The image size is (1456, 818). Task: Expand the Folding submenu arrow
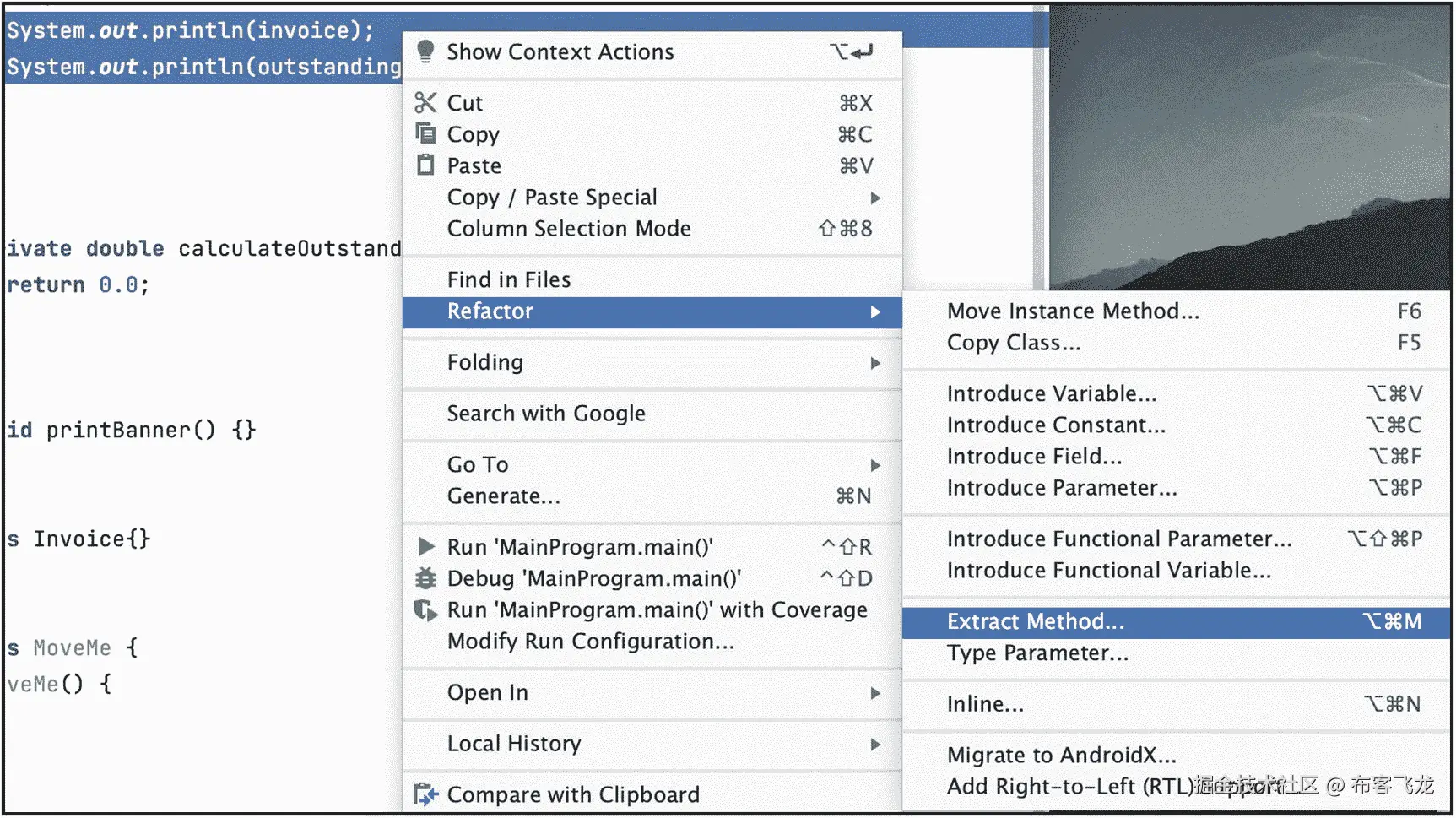tap(875, 363)
